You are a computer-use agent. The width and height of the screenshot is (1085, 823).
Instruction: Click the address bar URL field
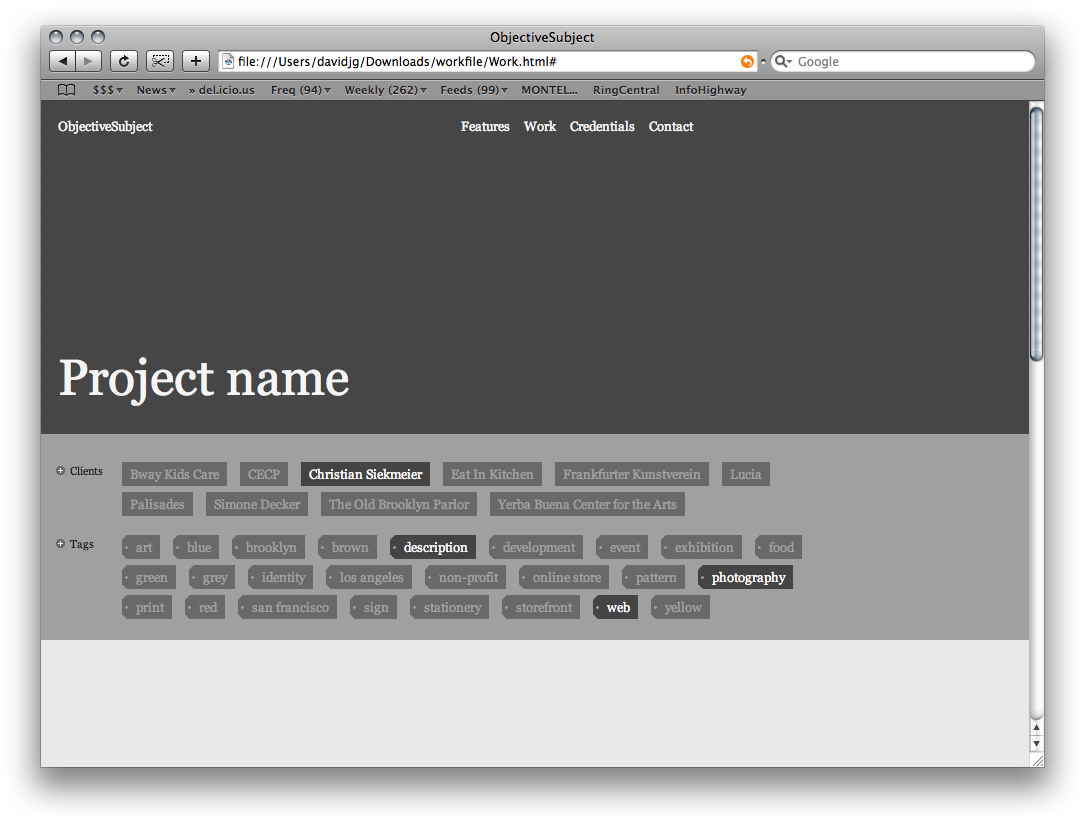pos(488,62)
